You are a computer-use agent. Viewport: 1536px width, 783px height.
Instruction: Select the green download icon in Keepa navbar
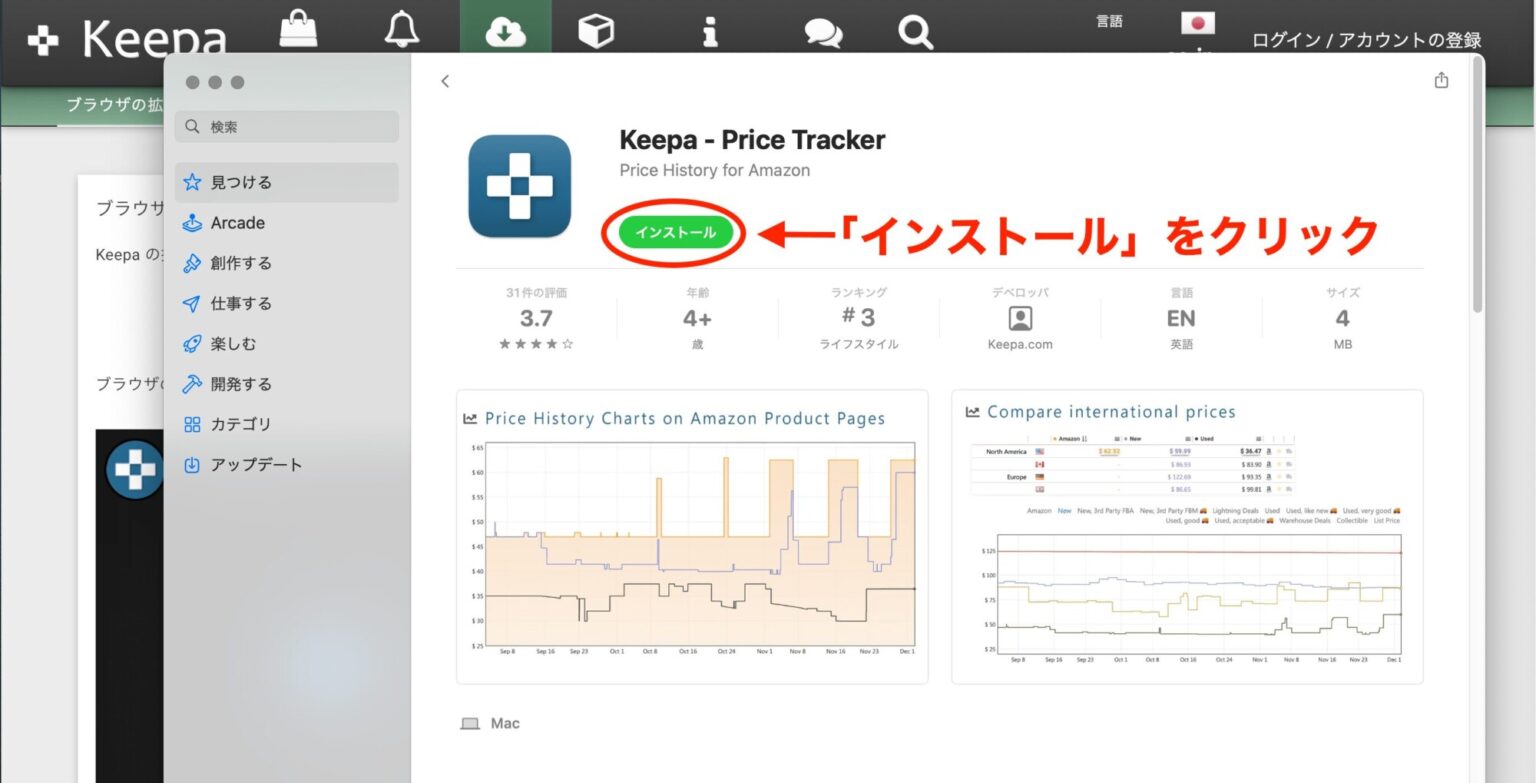pos(505,31)
